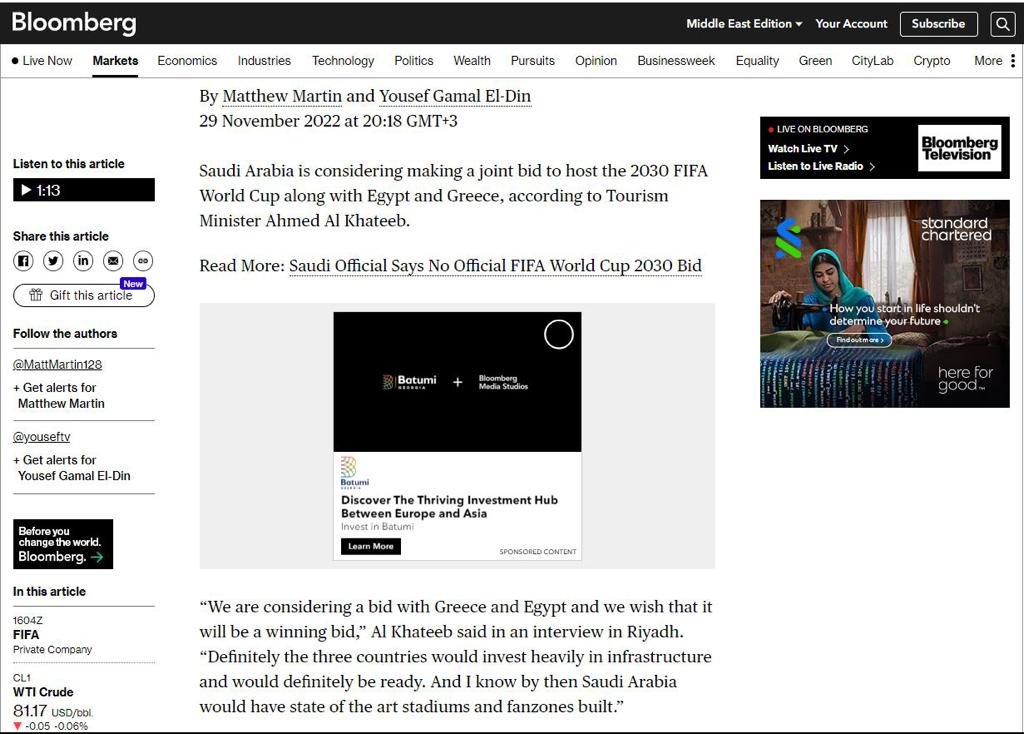Click the 'Share this article' heading

click(61, 236)
